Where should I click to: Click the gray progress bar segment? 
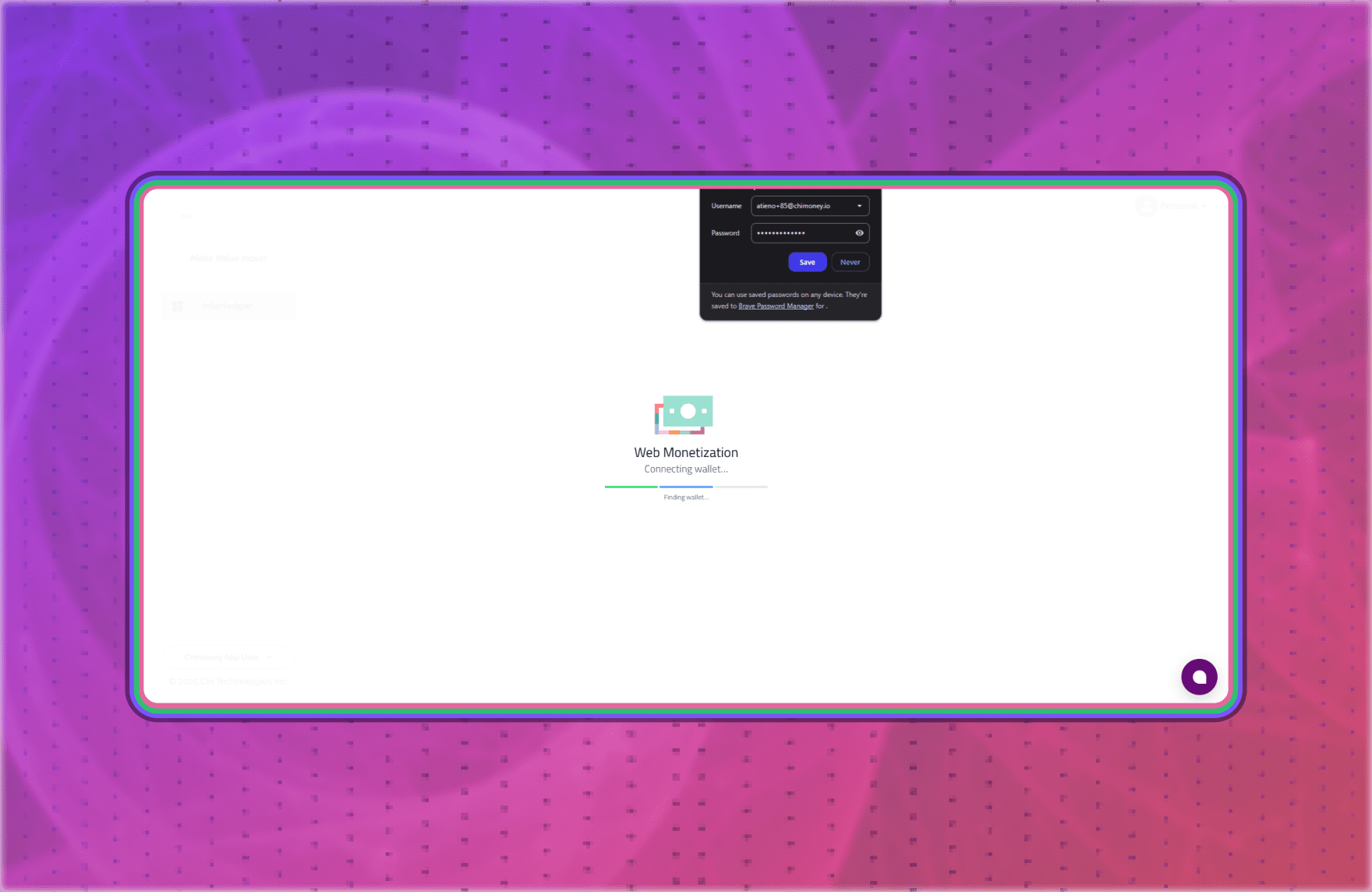coord(741,487)
